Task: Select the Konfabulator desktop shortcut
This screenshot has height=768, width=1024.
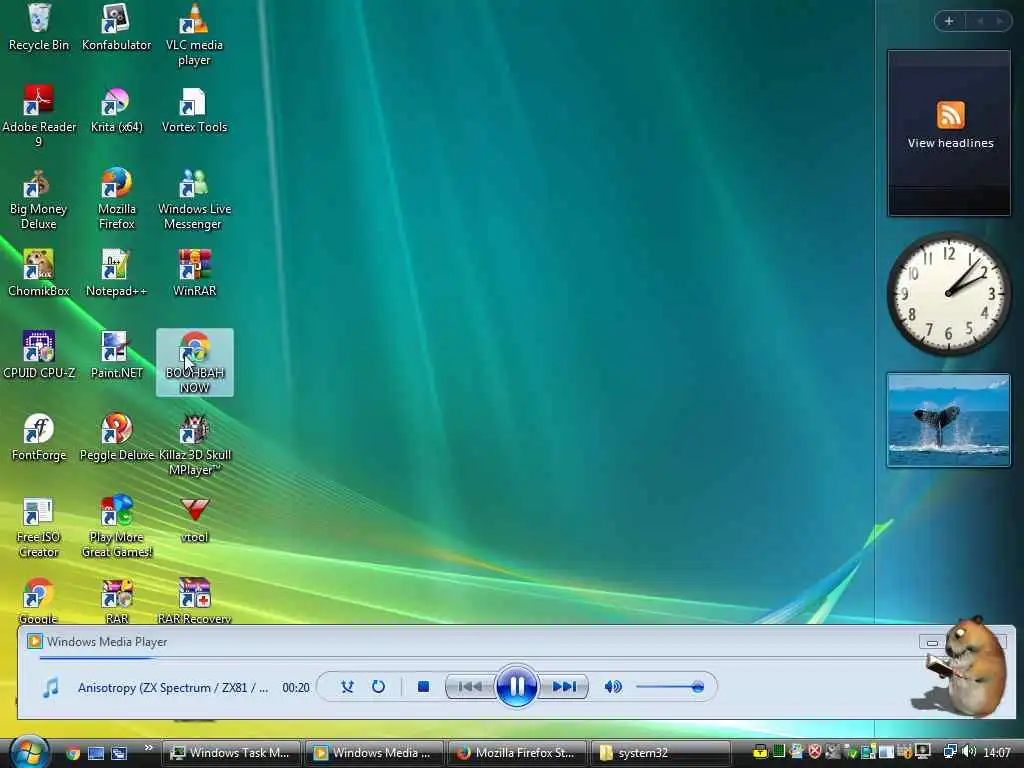Action: tap(116, 27)
